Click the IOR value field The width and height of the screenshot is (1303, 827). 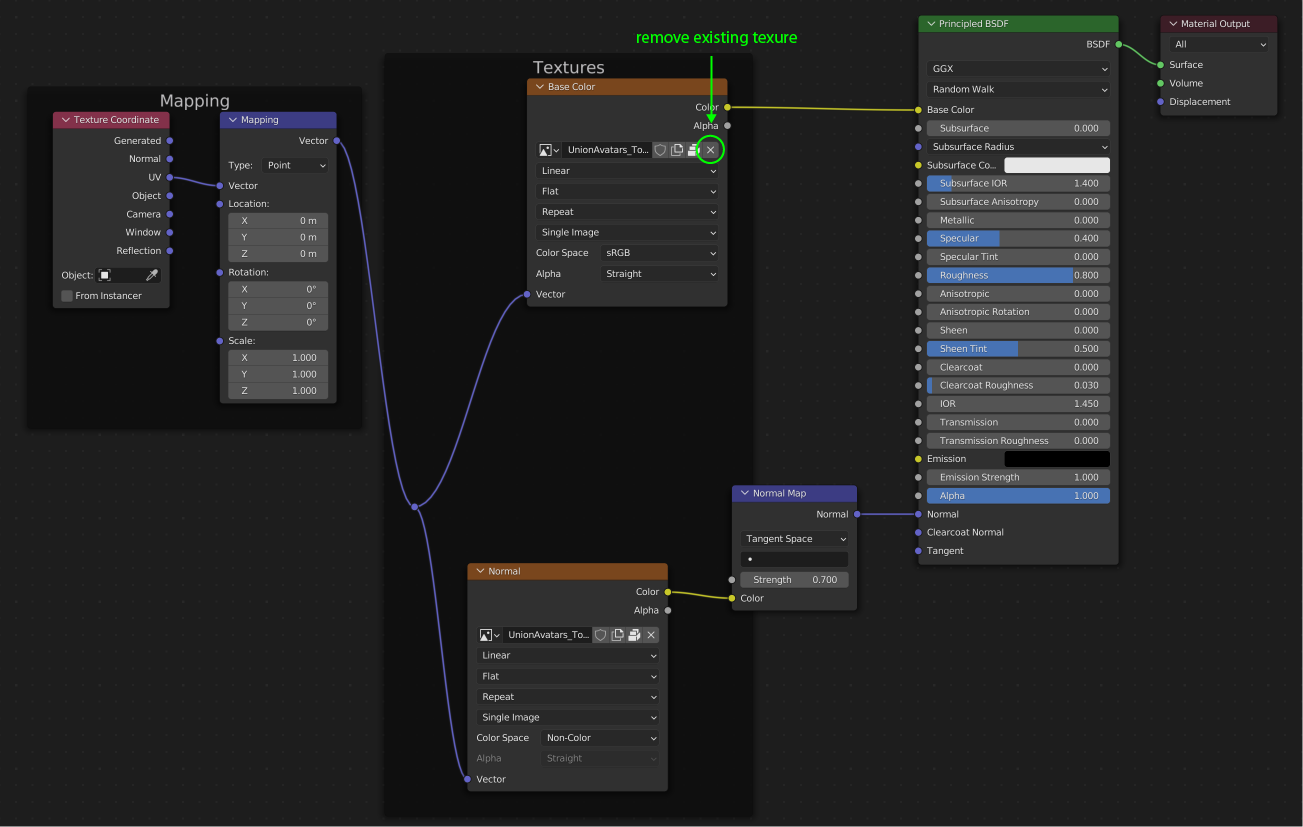[1018, 404]
